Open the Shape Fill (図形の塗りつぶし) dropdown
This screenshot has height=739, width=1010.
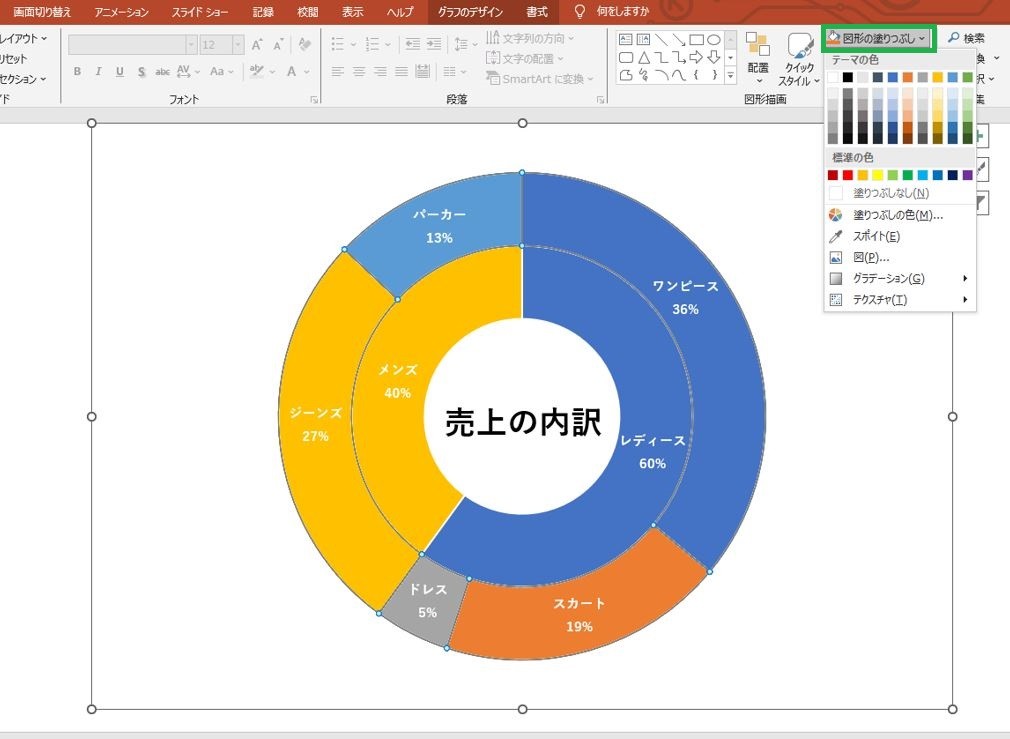point(878,39)
